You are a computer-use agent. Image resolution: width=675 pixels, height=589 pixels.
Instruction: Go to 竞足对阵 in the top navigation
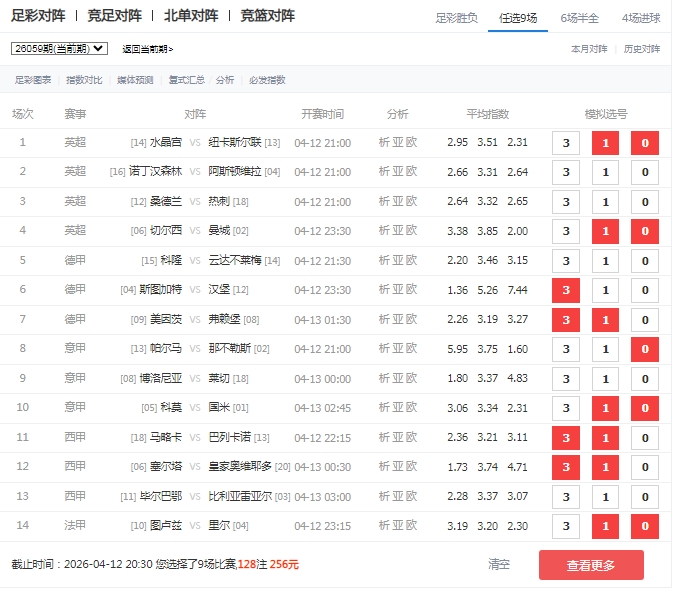pos(115,16)
